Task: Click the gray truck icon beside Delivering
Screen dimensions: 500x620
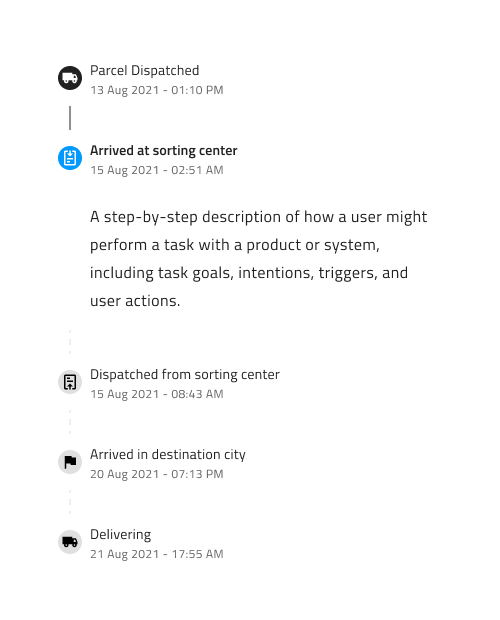Action: [x=70, y=542]
